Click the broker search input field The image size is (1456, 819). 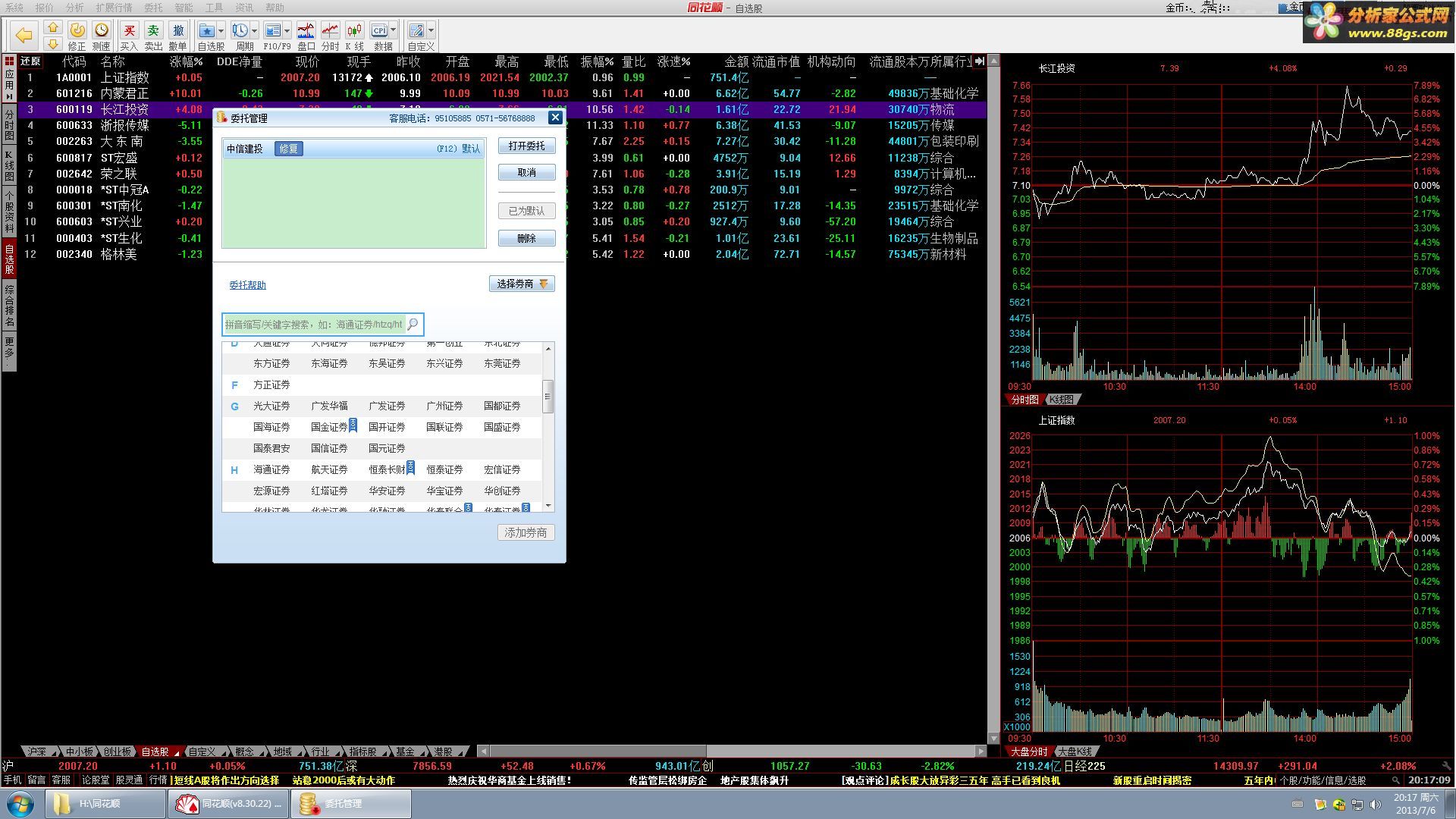coord(315,325)
